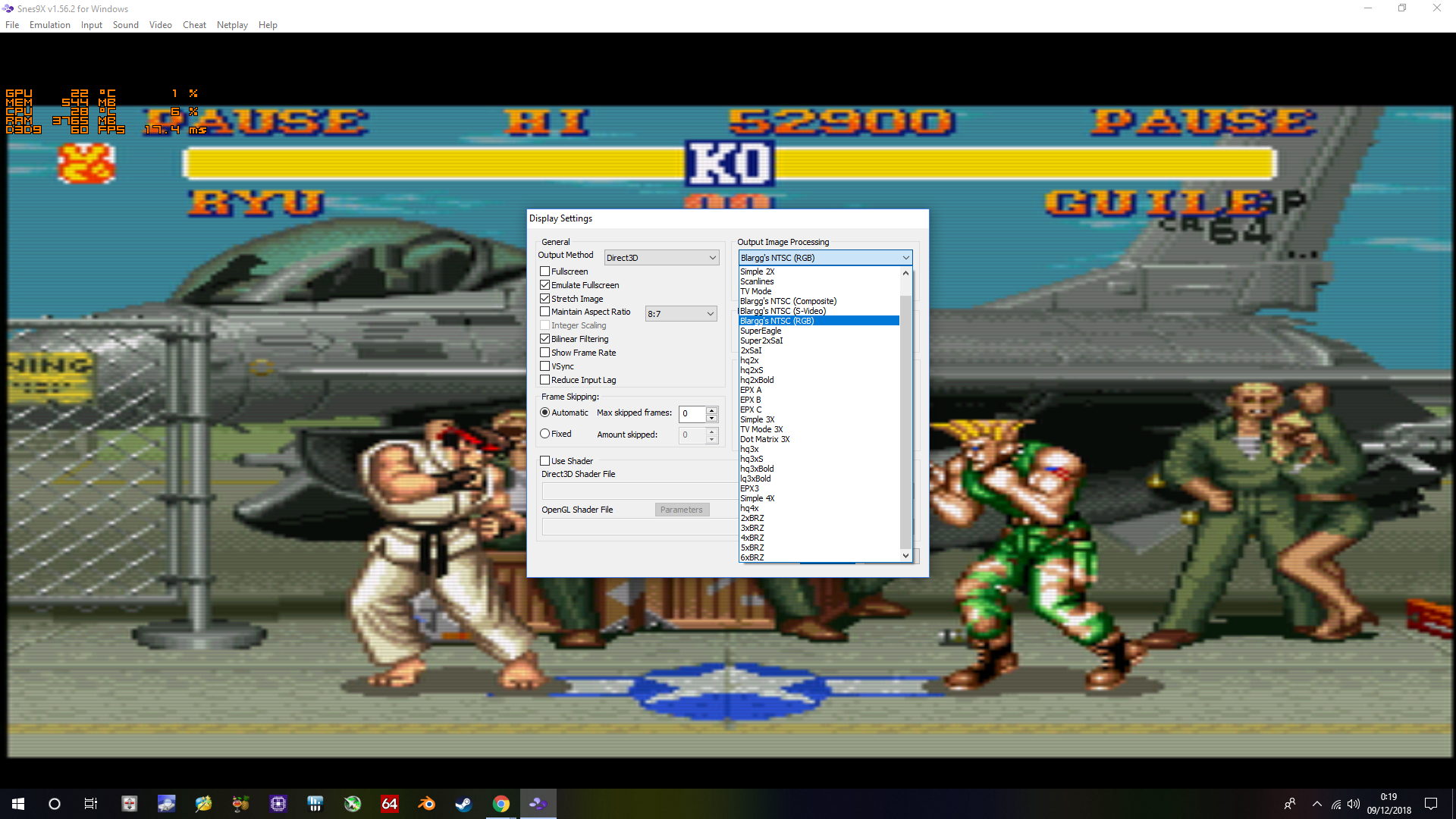Click the Snes9X taskbar icon
Screen dimensions: 1456x819
click(538, 804)
